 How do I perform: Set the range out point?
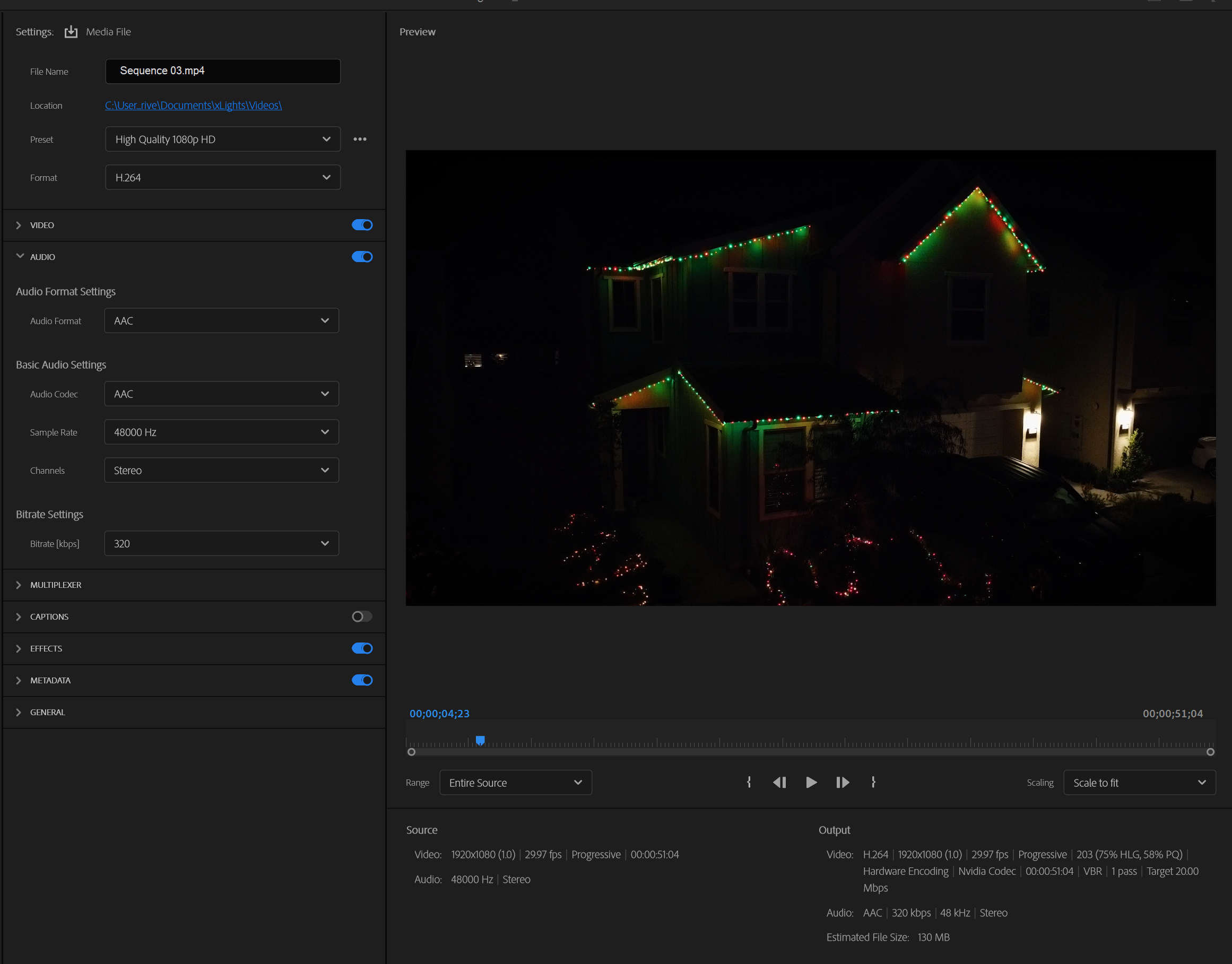[873, 782]
